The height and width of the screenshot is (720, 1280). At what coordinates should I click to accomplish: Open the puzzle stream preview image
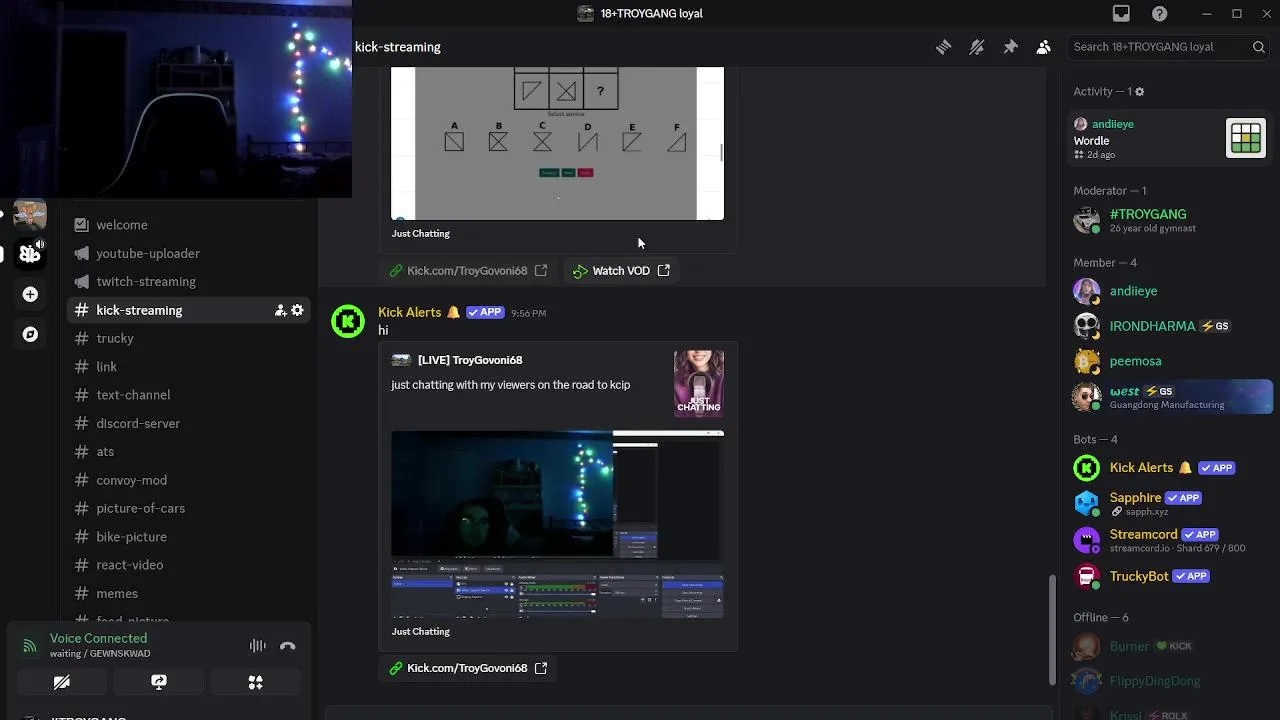[557, 143]
